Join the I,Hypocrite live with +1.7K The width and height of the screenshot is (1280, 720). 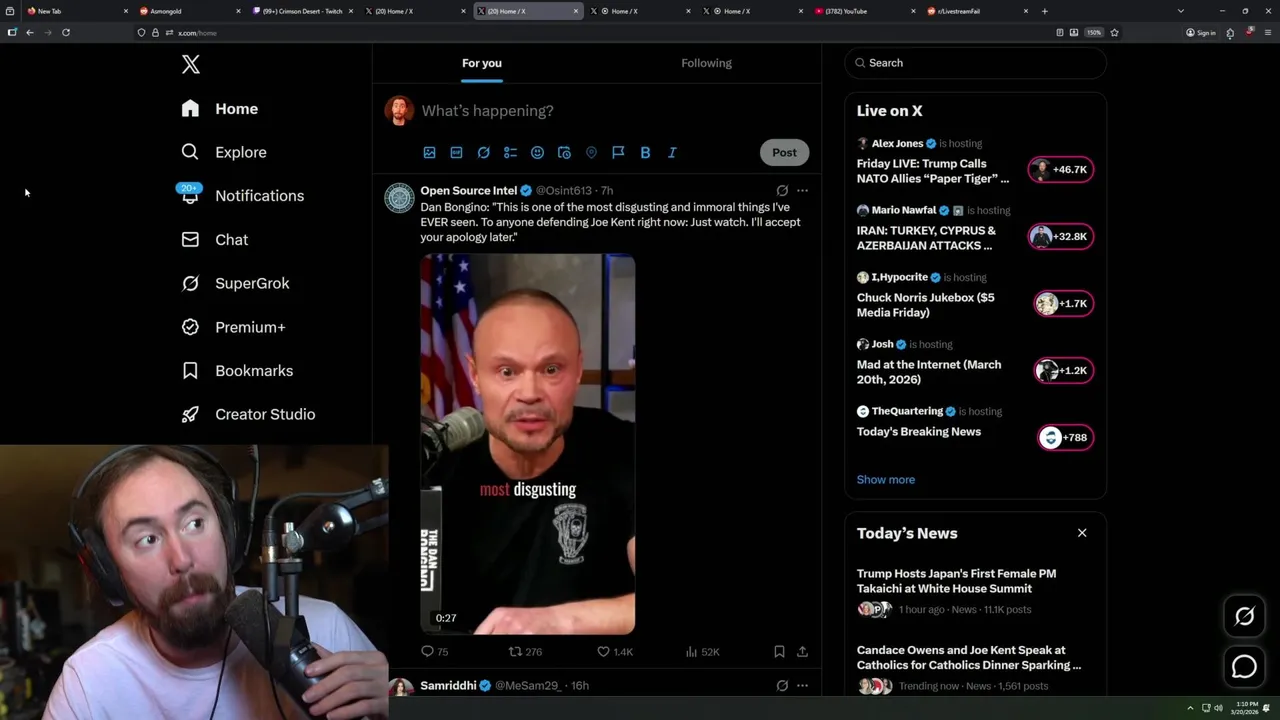(1064, 304)
